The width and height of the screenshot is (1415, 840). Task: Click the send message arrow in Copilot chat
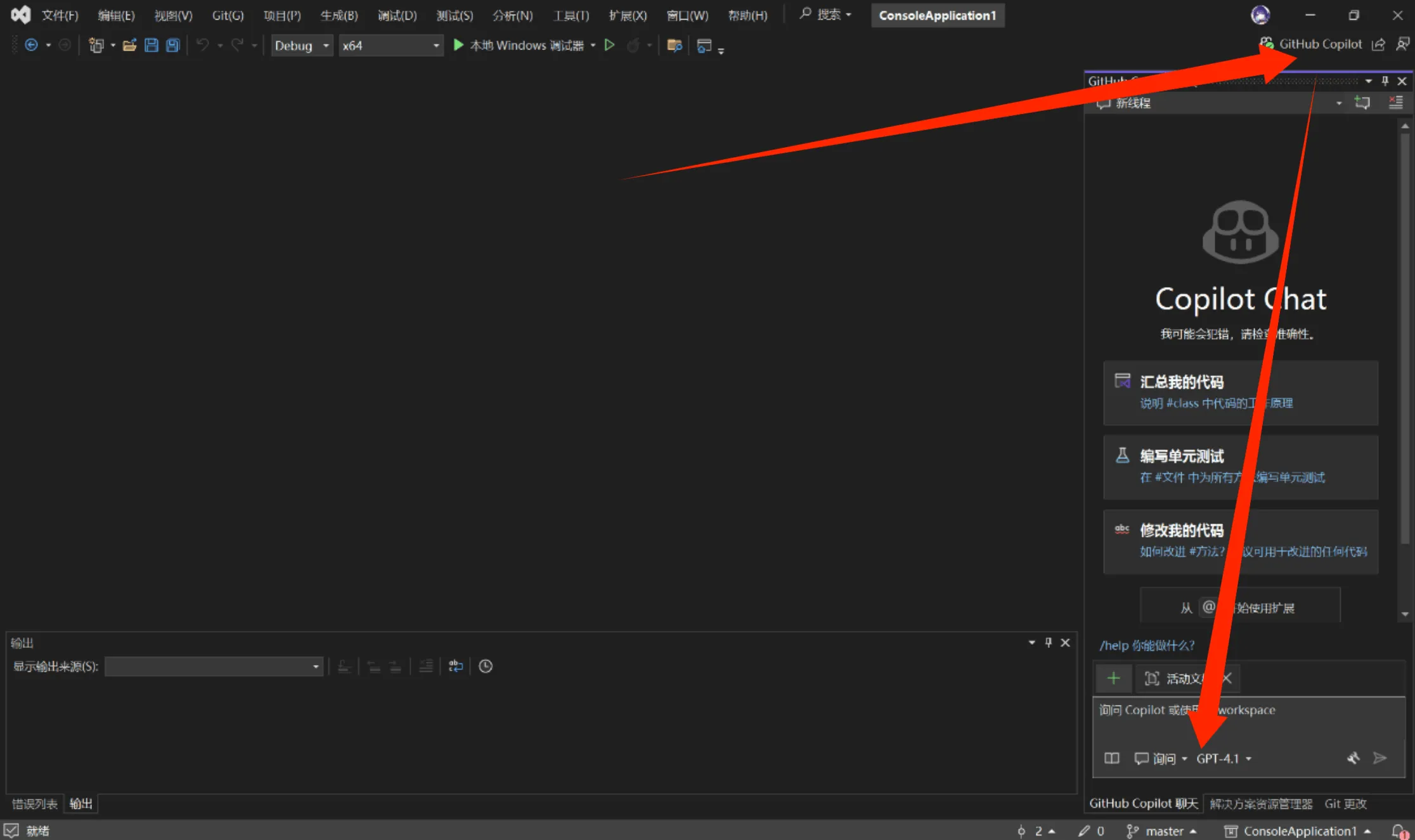(1379, 758)
